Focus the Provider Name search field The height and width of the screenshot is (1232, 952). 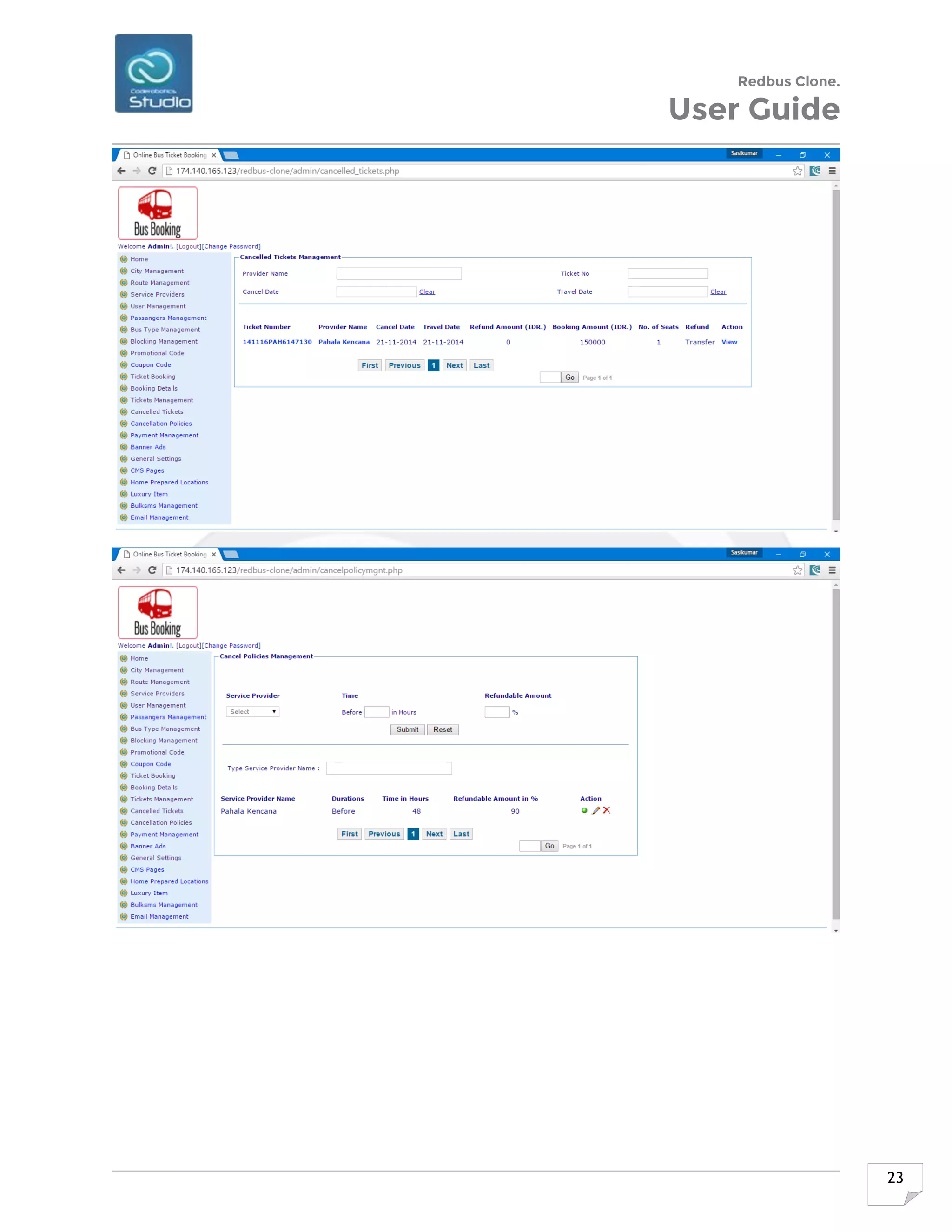coord(399,273)
